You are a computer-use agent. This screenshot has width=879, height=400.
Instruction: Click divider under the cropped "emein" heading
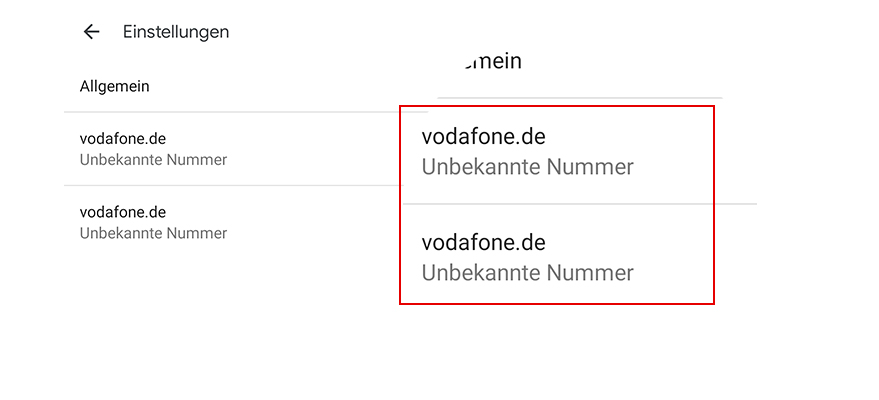(x=580, y=97)
